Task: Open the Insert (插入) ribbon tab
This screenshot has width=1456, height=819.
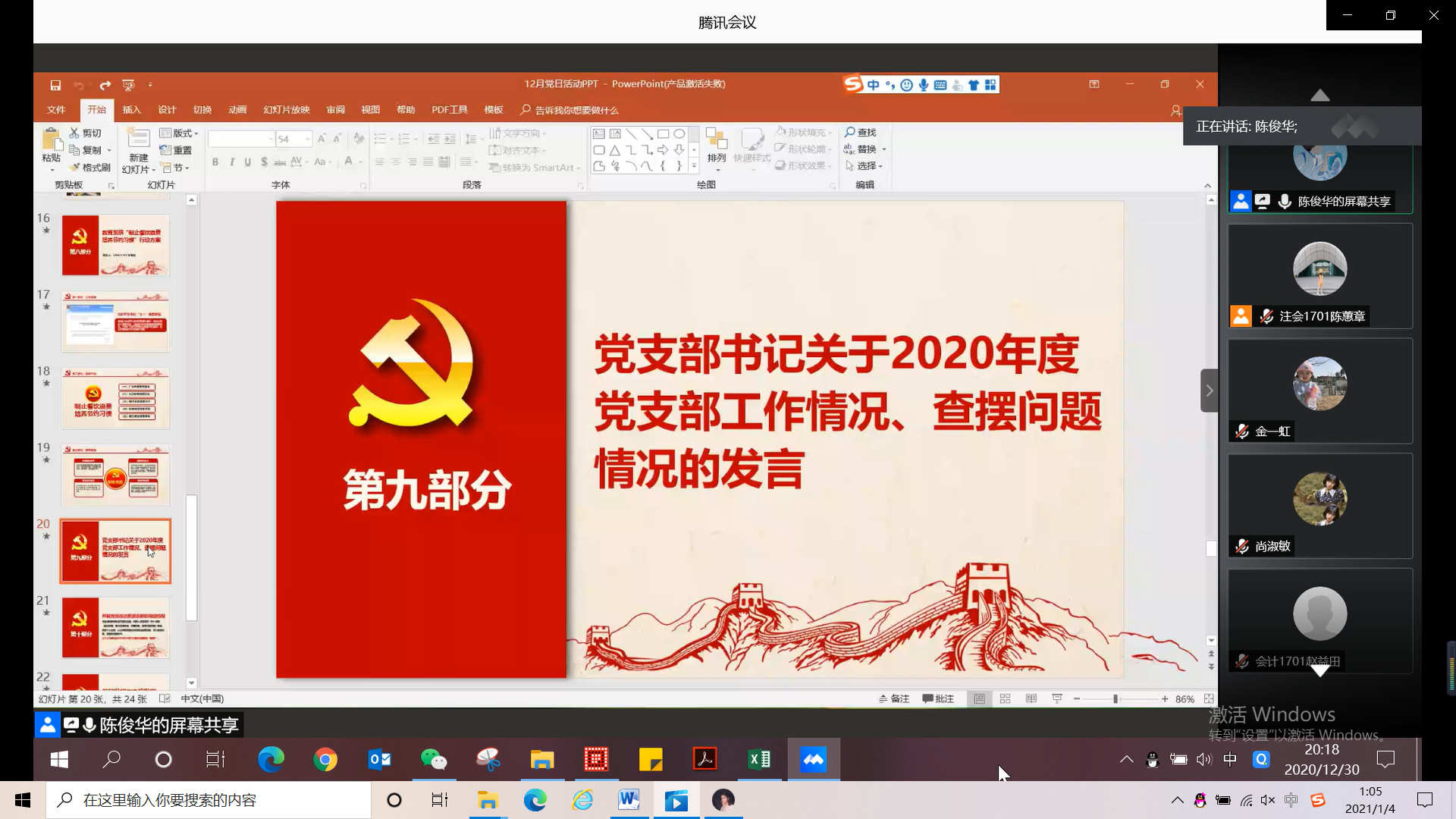Action: [132, 110]
